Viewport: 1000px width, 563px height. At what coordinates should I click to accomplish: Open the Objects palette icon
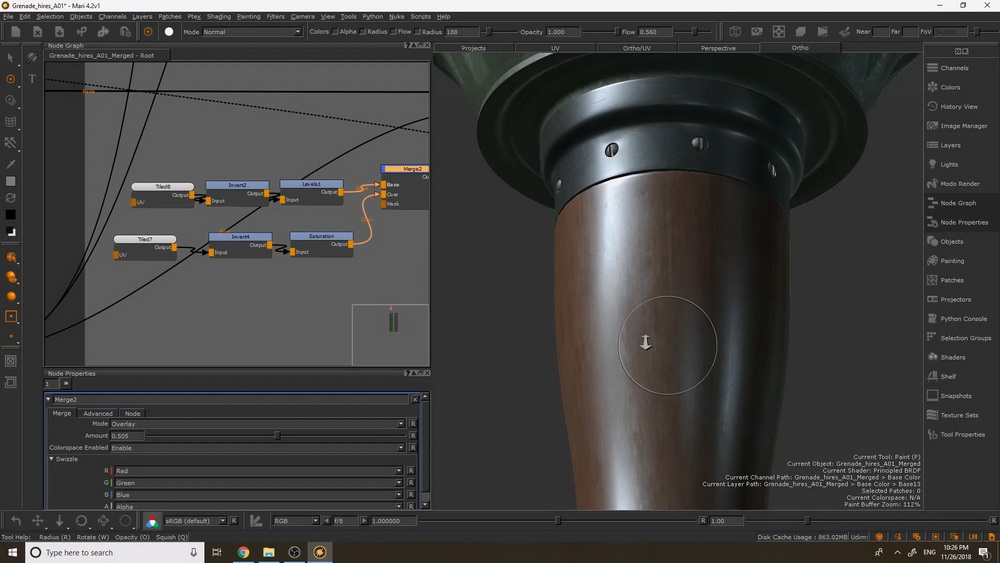click(x=932, y=241)
